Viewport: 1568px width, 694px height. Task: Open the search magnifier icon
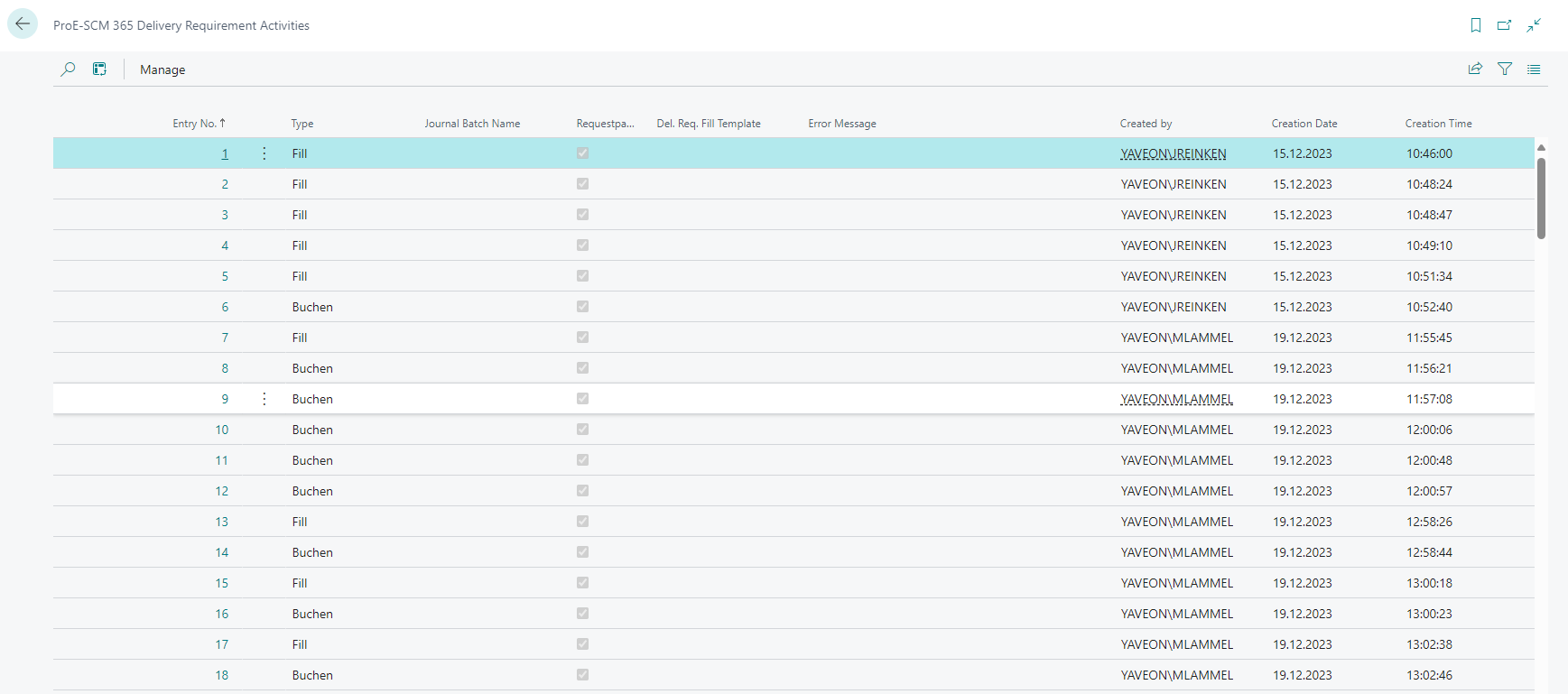68,69
